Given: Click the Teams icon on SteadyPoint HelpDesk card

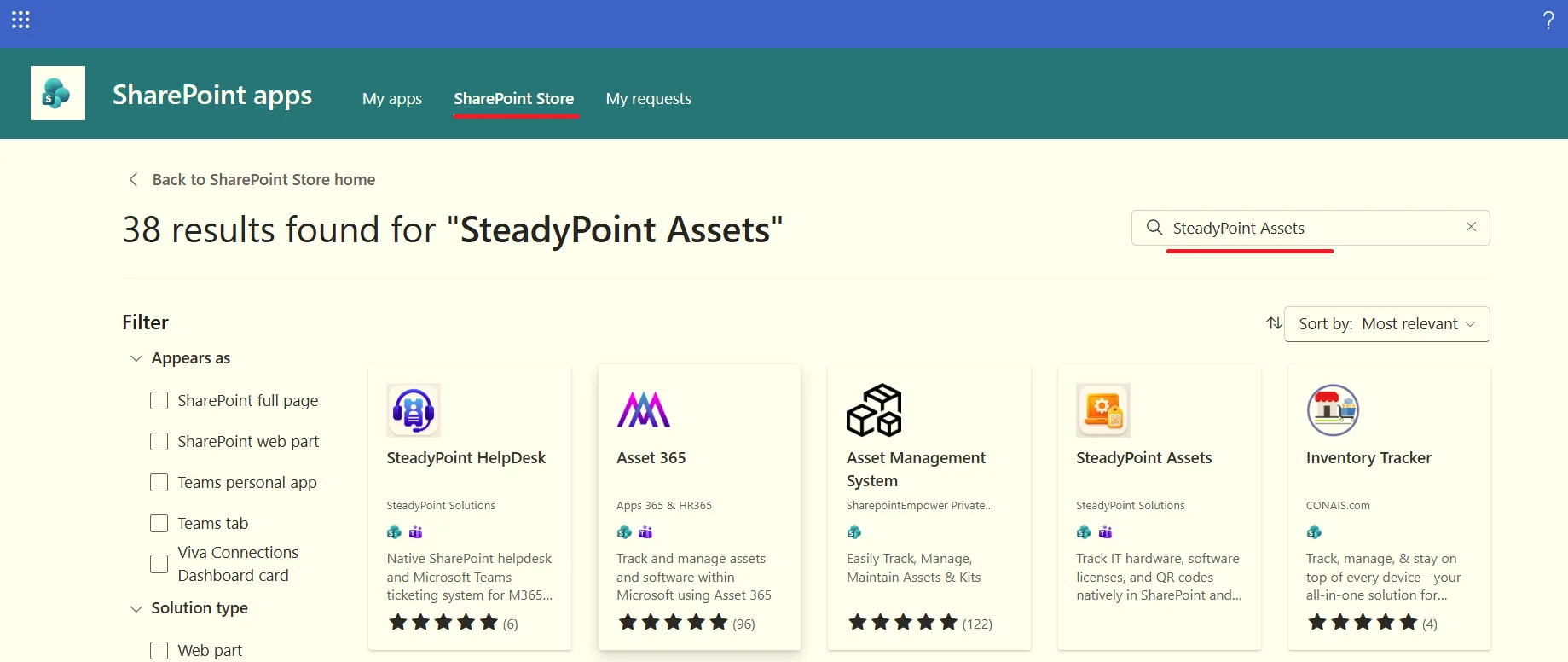Looking at the screenshot, I should [416, 532].
